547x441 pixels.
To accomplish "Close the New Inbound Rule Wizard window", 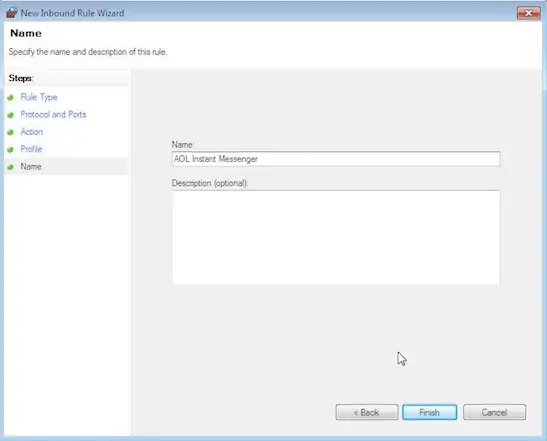I will pos(529,13).
